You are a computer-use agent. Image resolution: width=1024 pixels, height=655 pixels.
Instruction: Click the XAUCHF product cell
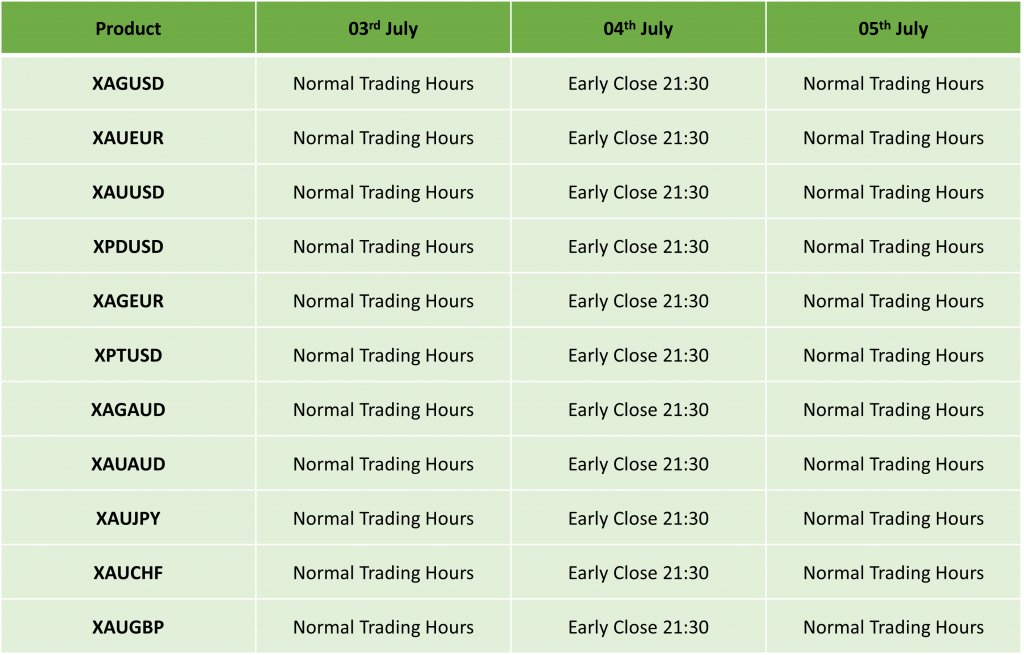tap(128, 573)
